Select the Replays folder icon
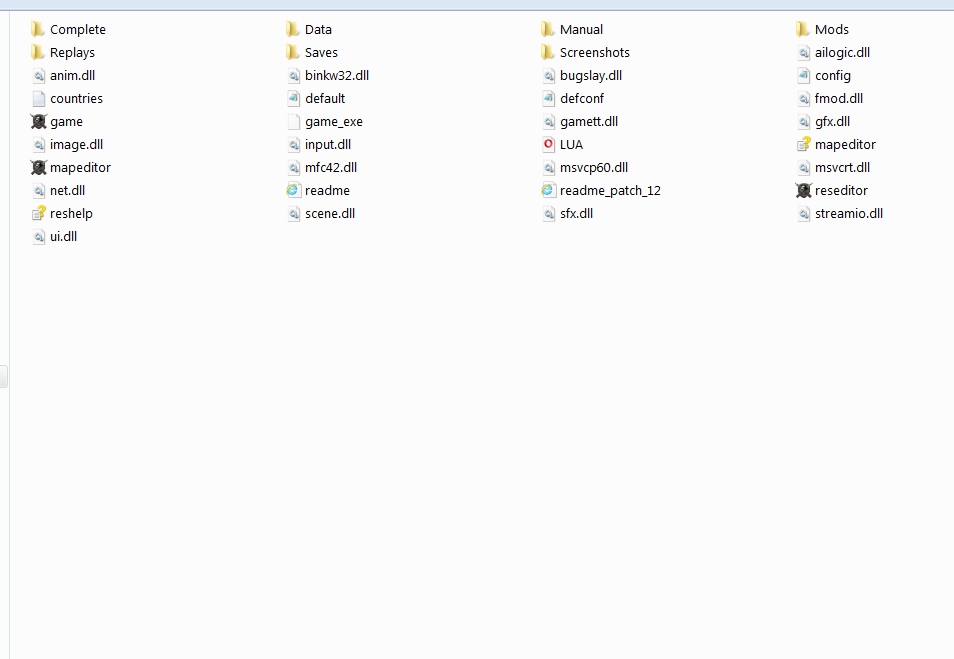The height and width of the screenshot is (659, 954). pos(38,52)
